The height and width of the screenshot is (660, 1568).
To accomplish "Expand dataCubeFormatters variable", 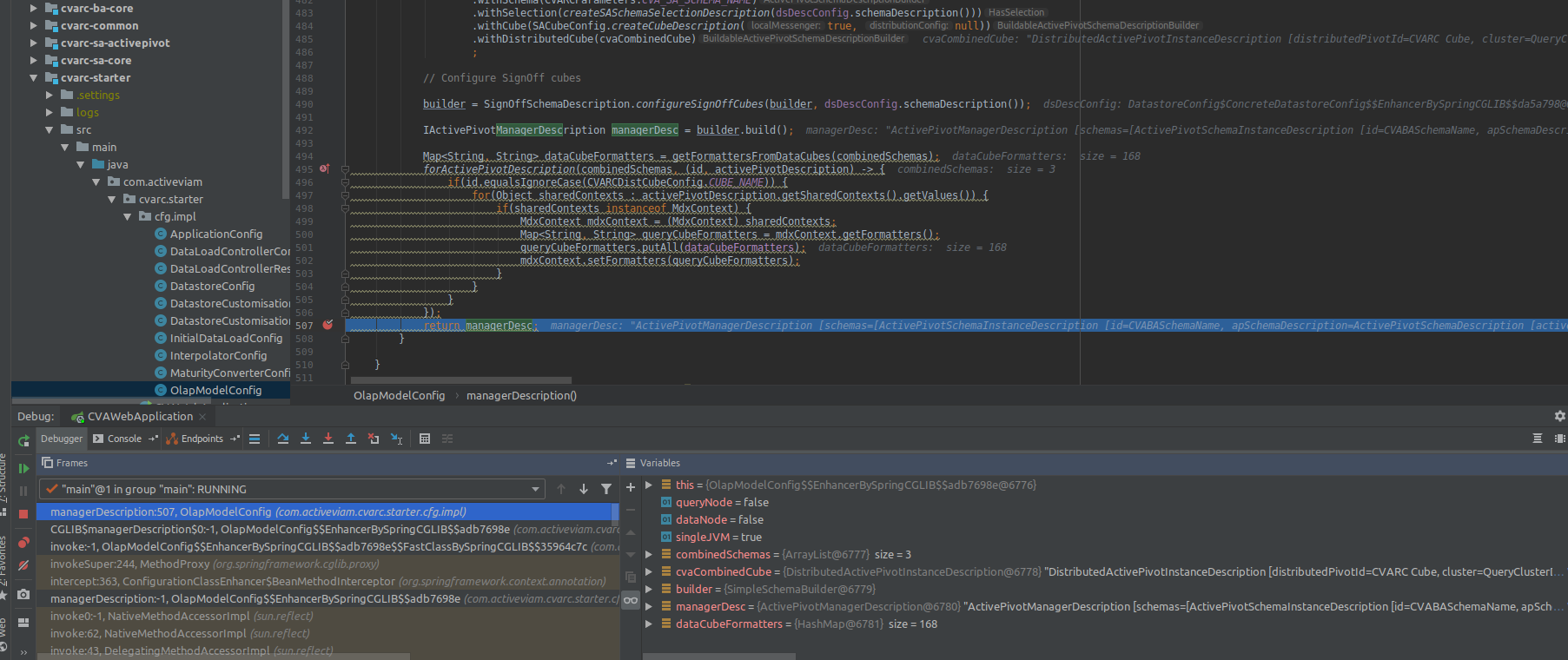I will pyautogui.click(x=649, y=624).
